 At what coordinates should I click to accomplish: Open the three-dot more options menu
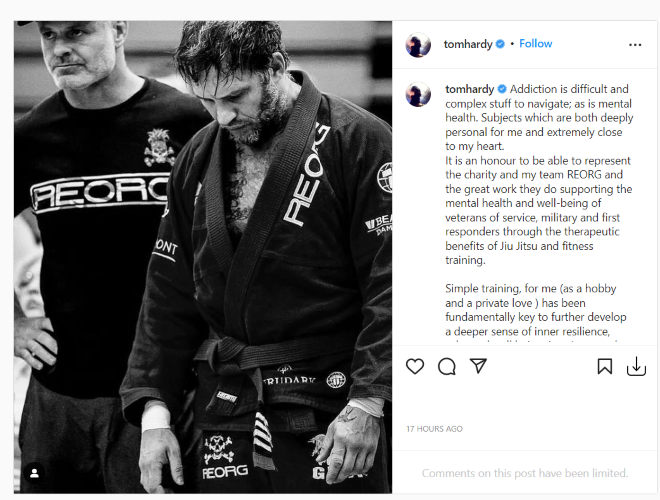[x=635, y=45]
